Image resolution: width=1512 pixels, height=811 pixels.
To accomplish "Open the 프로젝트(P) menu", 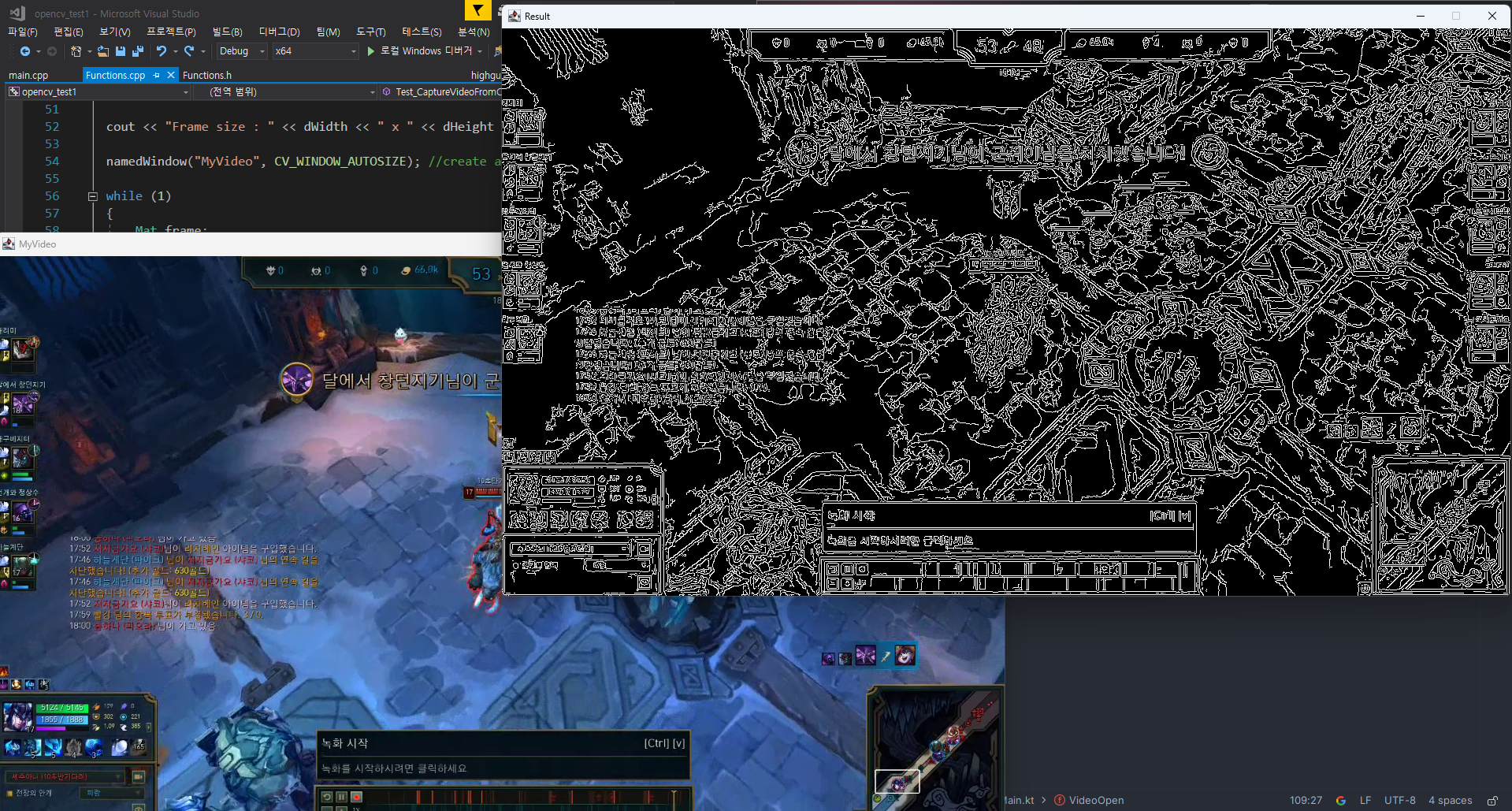I will coord(171,32).
